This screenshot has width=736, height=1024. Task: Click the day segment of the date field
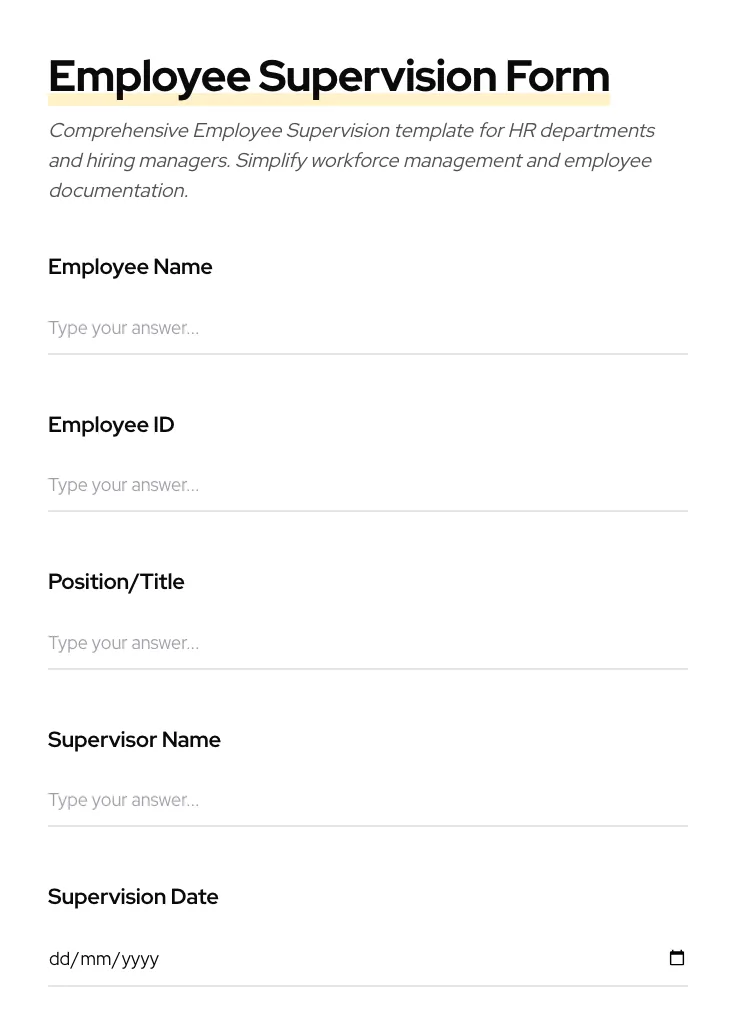57,958
